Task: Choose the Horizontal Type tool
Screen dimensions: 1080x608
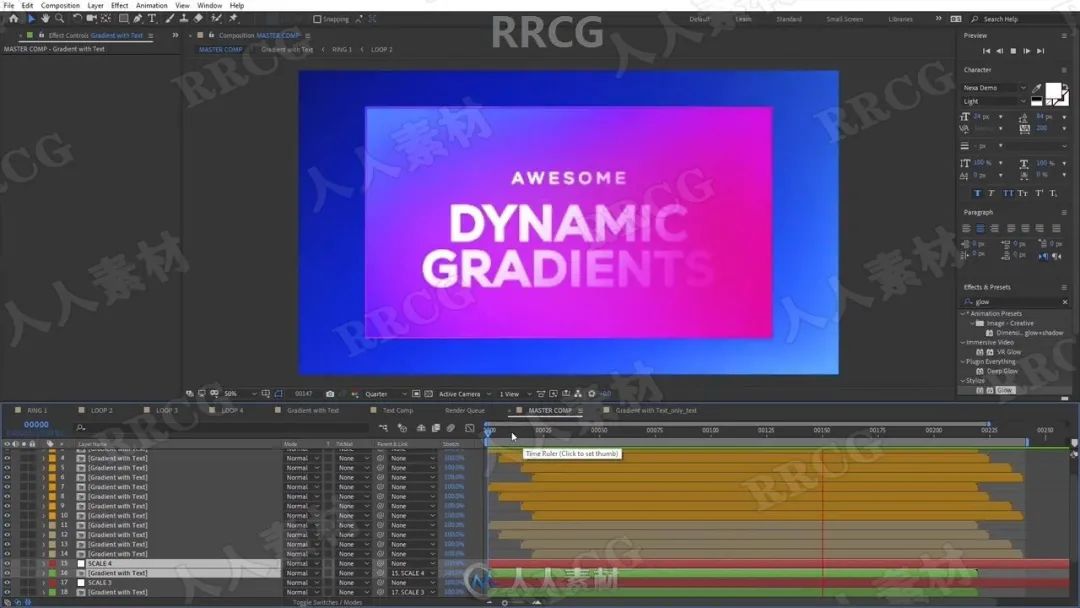Action: (x=152, y=18)
